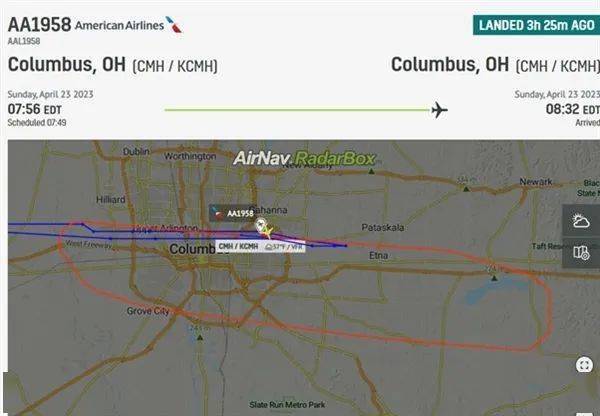Click the Slate Run Metro Park label
The width and height of the screenshot is (600, 416).
click(x=287, y=405)
